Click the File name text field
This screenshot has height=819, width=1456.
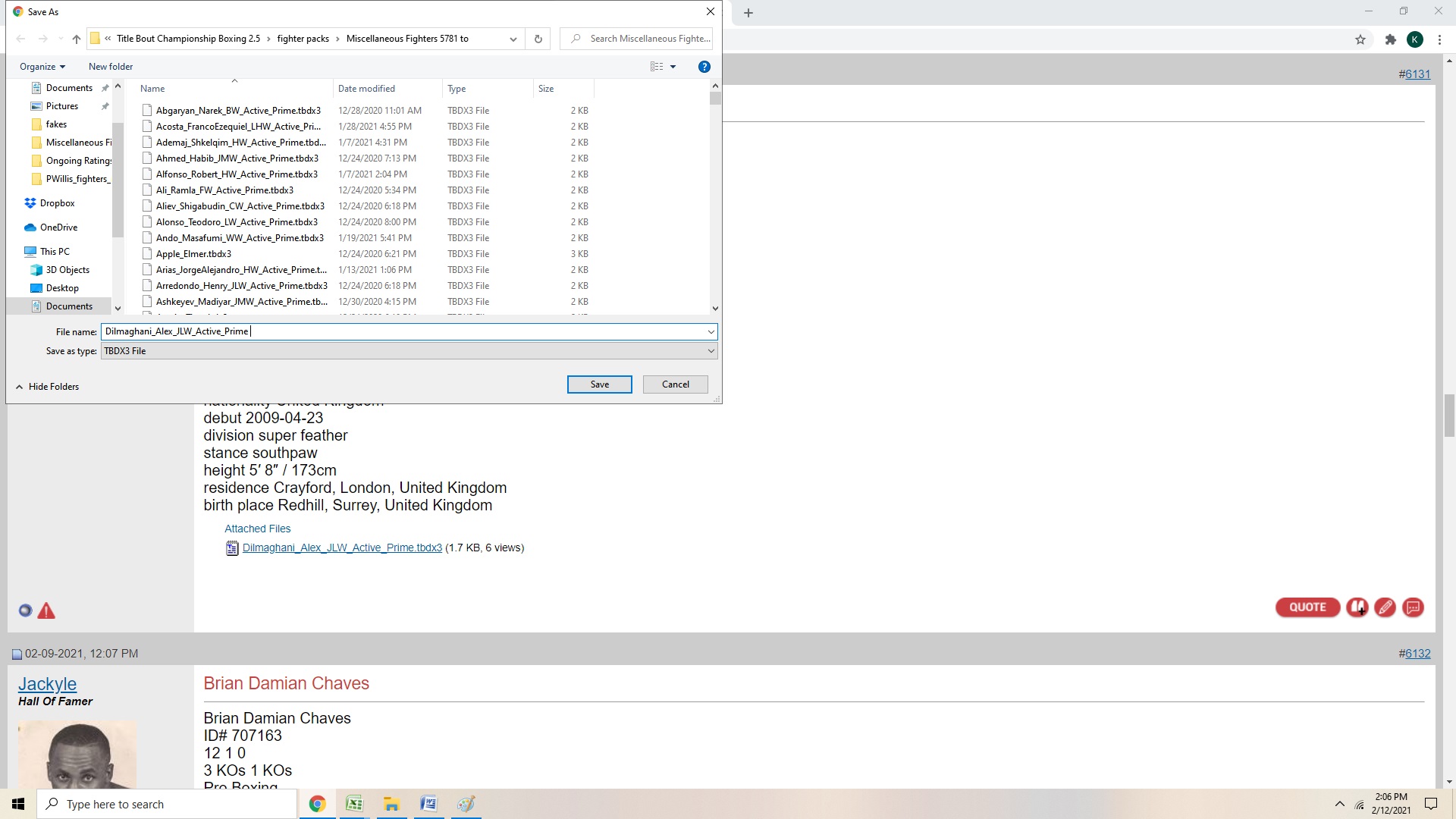click(x=402, y=331)
